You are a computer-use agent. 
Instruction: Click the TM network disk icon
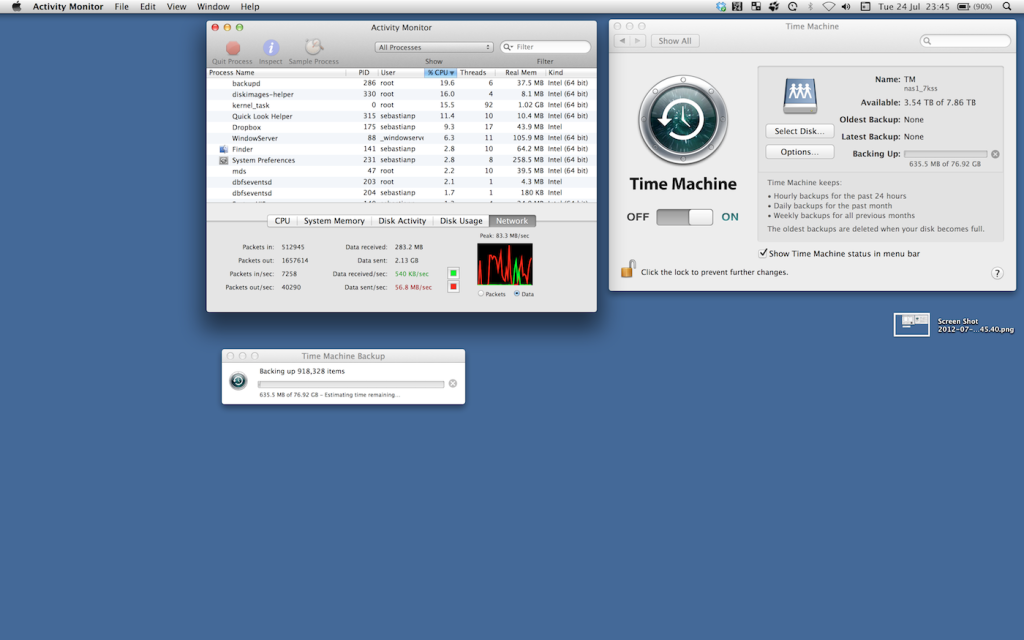tap(799, 96)
